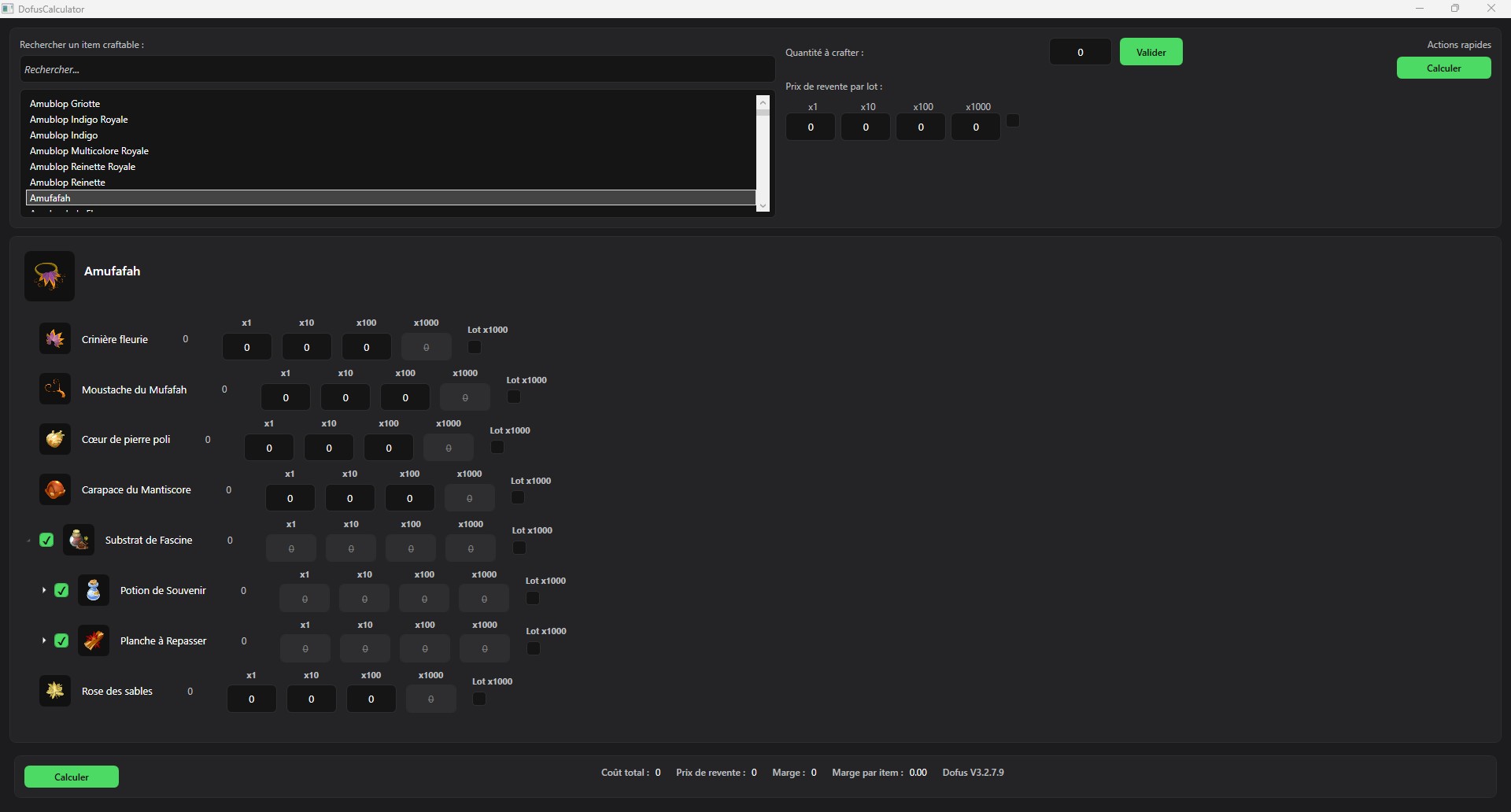Click the Cœur de pierre poli icon
1511x812 pixels.
point(55,439)
